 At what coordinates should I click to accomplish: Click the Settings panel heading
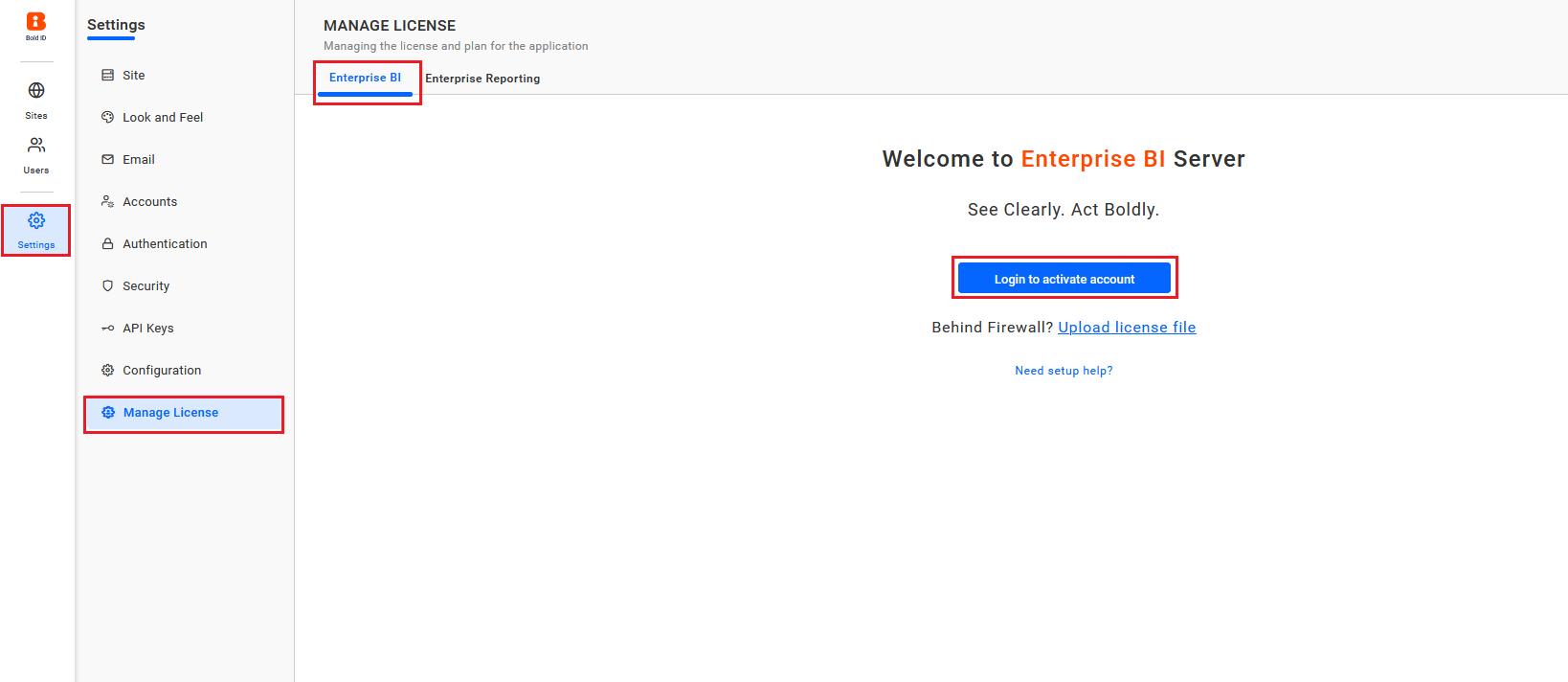[x=116, y=25]
